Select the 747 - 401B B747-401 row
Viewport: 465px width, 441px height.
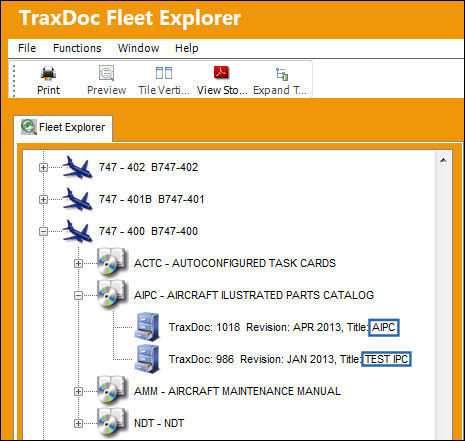point(152,199)
